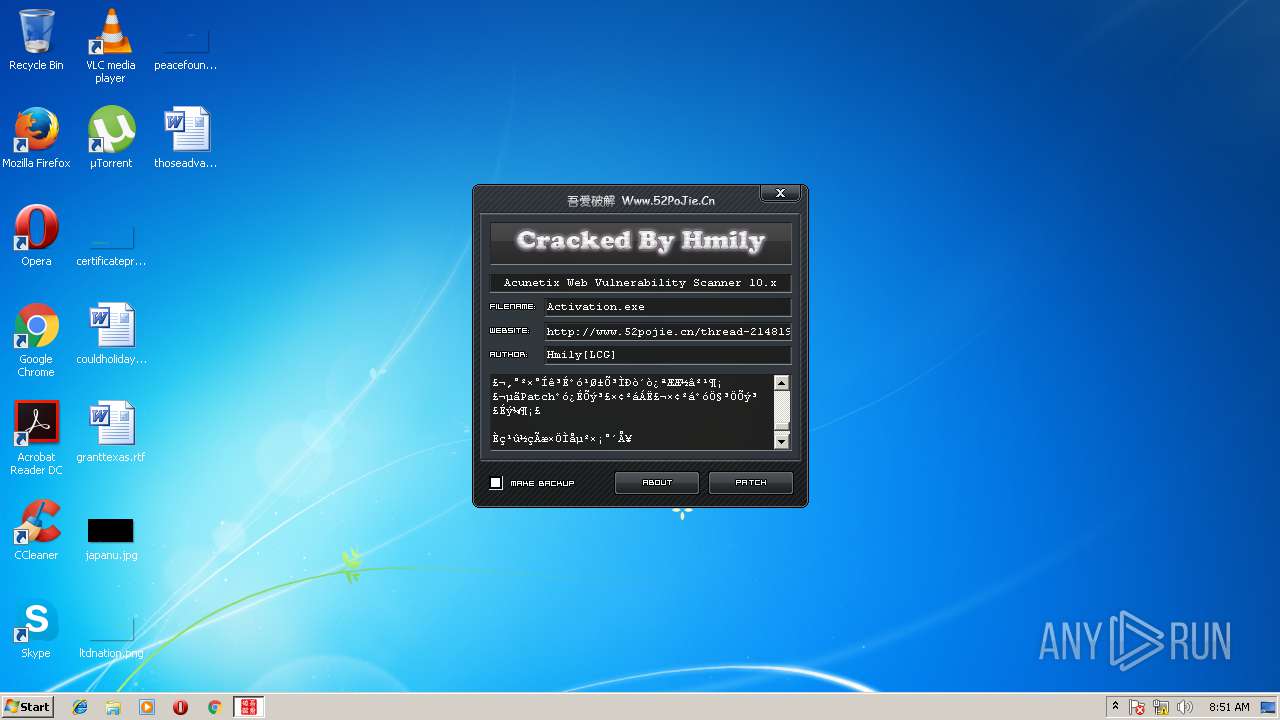Select the patcher's red taskbar icon
Screen dimensions: 1280x720
click(x=248, y=707)
